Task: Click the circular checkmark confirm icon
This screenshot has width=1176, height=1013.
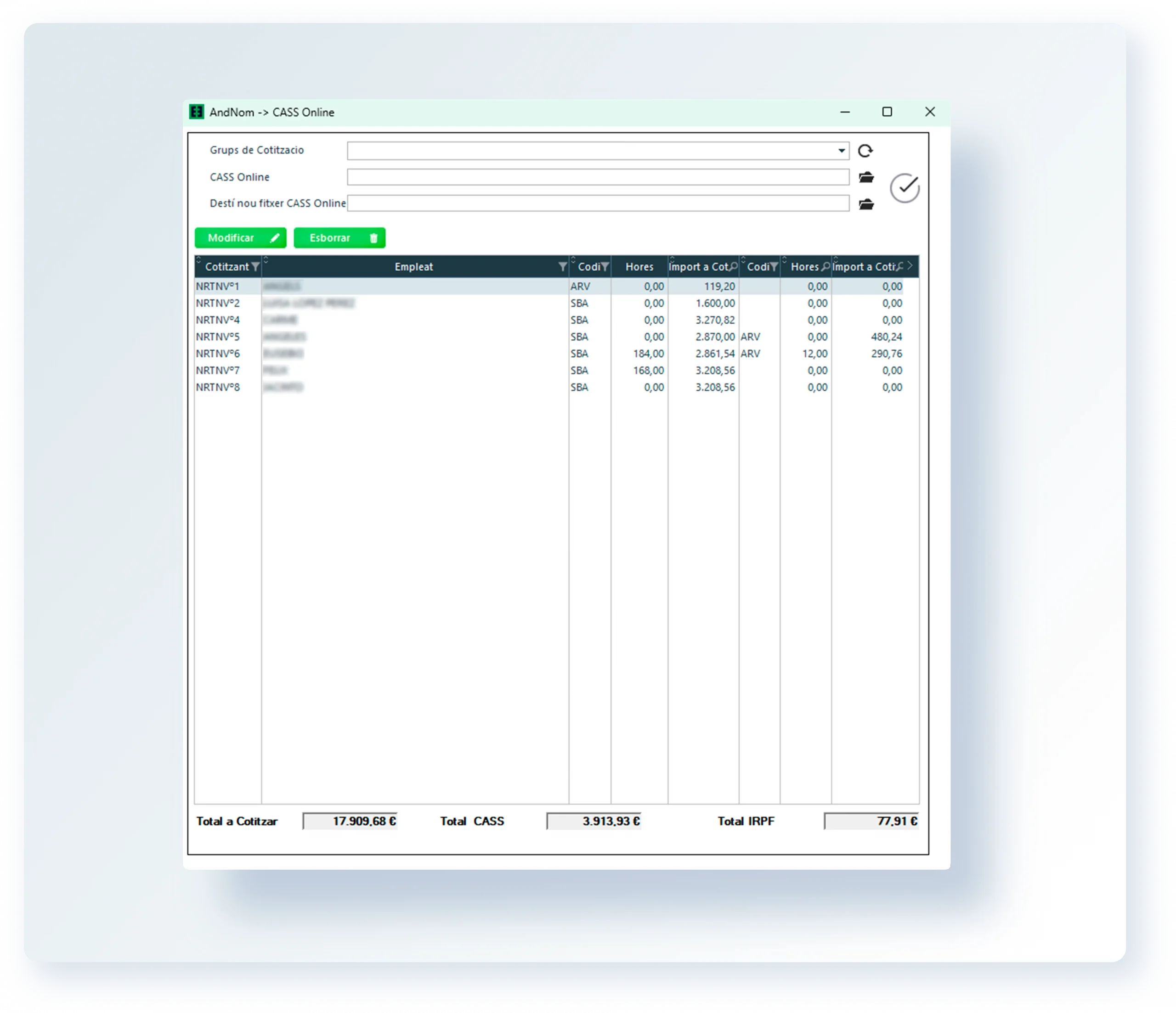Action: click(905, 188)
